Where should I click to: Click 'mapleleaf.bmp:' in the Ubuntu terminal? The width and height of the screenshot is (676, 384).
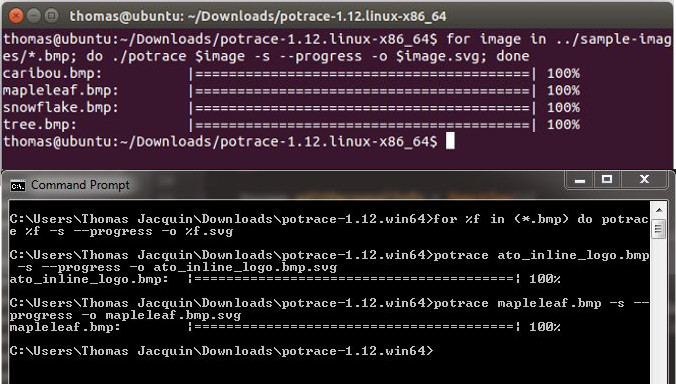point(60,91)
